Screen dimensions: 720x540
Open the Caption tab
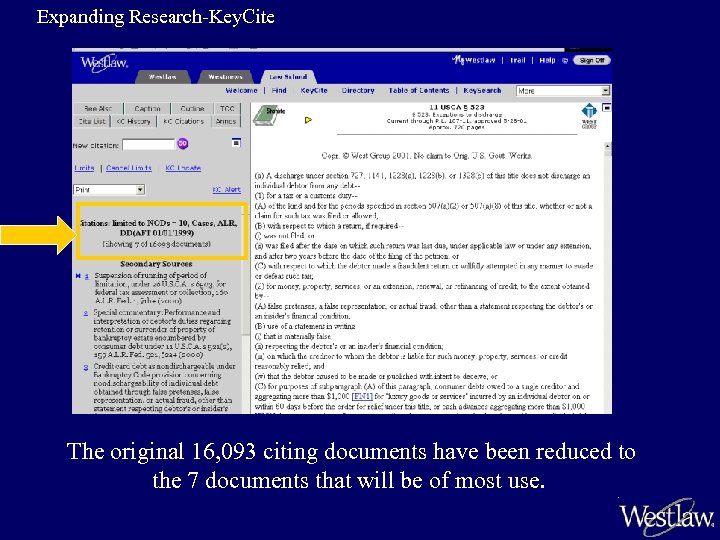click(147, 108)
